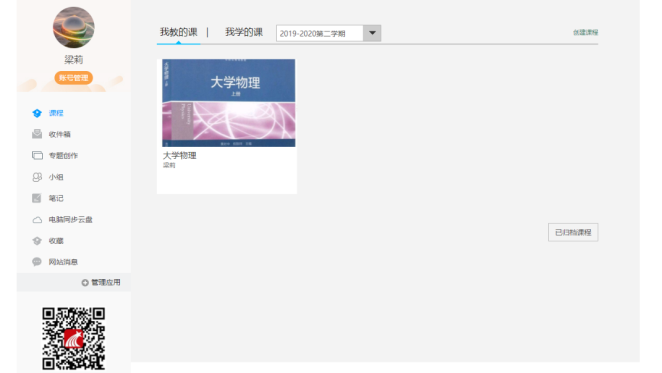
Task: Open the 课程 courses sidebar icon
Action: [x=37, y=113]
